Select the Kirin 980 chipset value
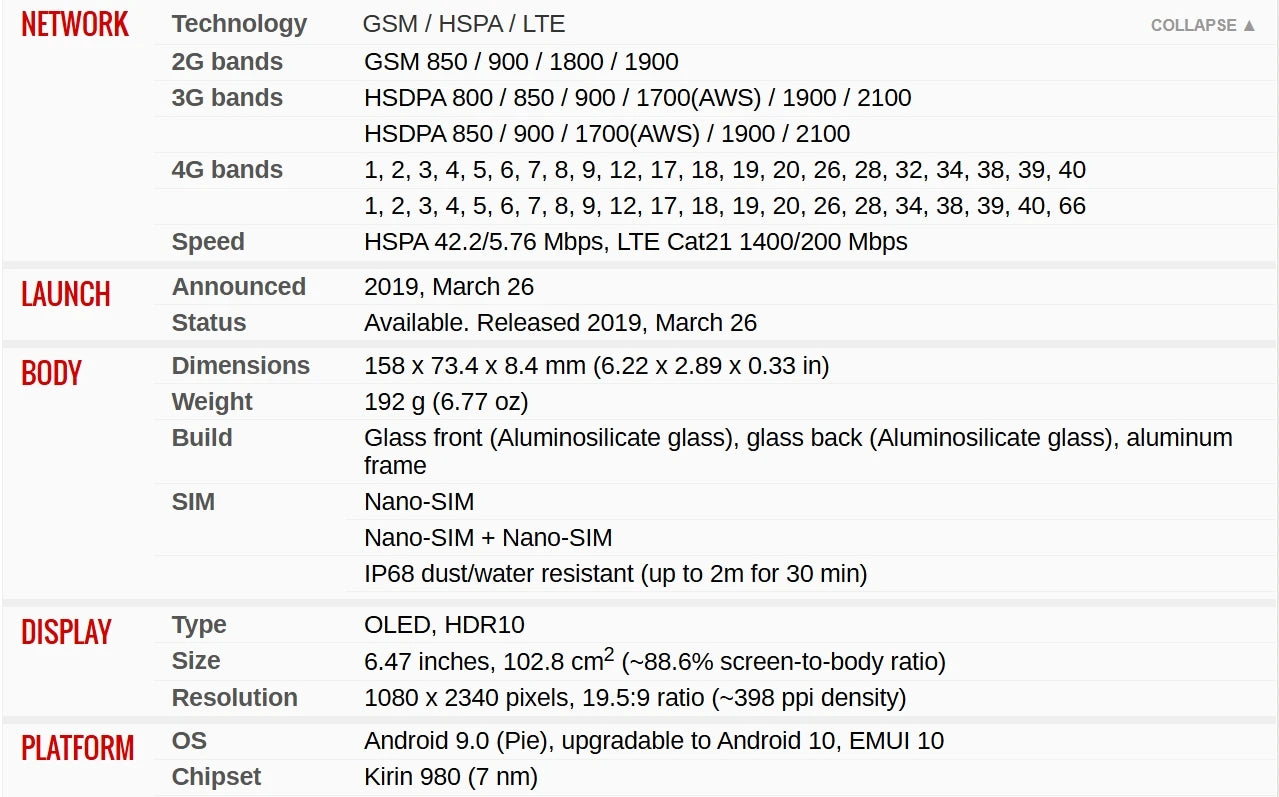 tap(449, 777)
